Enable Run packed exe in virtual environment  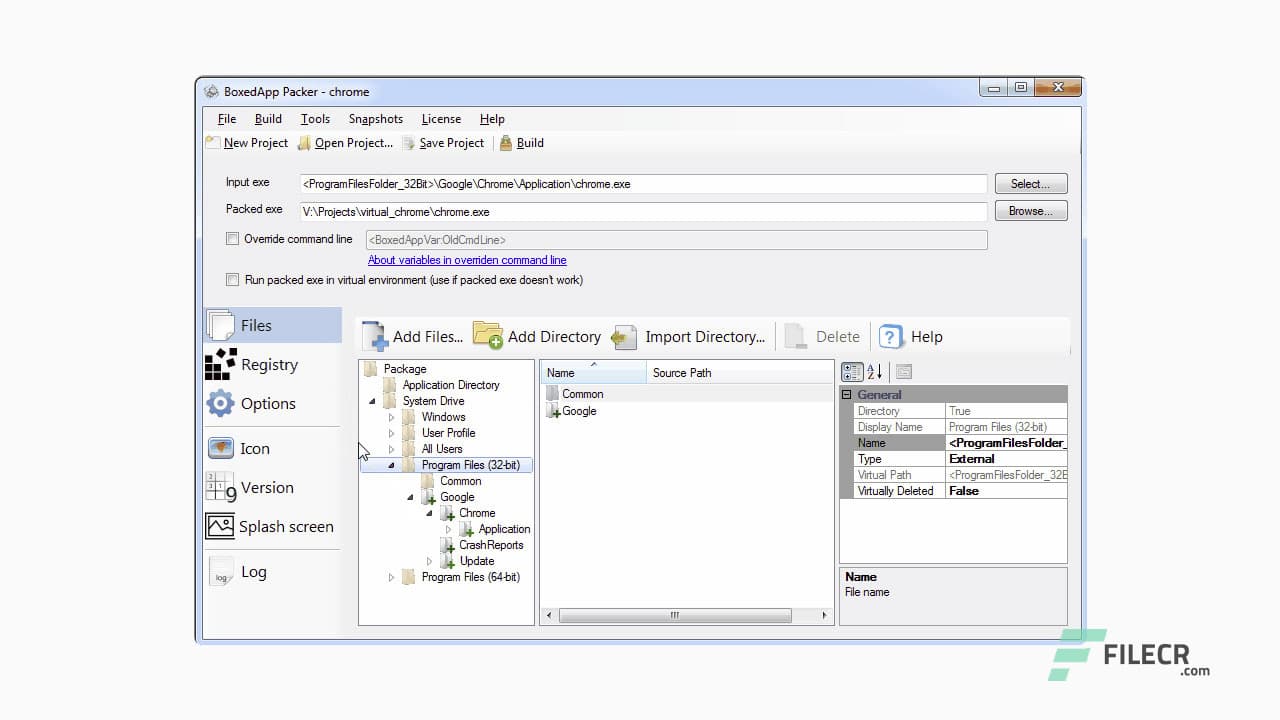[233, 280]
